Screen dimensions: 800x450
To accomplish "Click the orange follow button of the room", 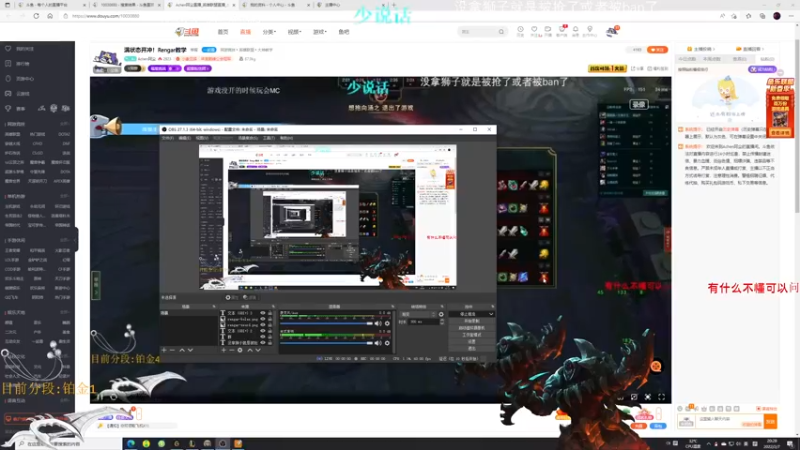I will pos(657,49).
